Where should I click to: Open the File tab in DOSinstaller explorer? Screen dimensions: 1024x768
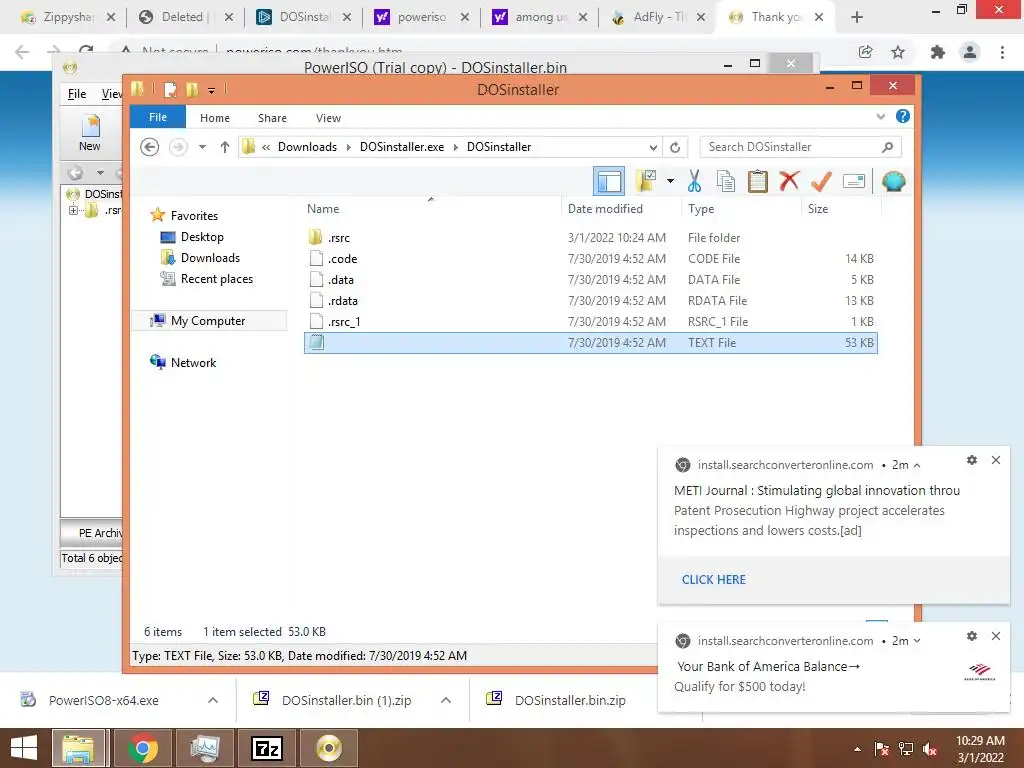158,117
